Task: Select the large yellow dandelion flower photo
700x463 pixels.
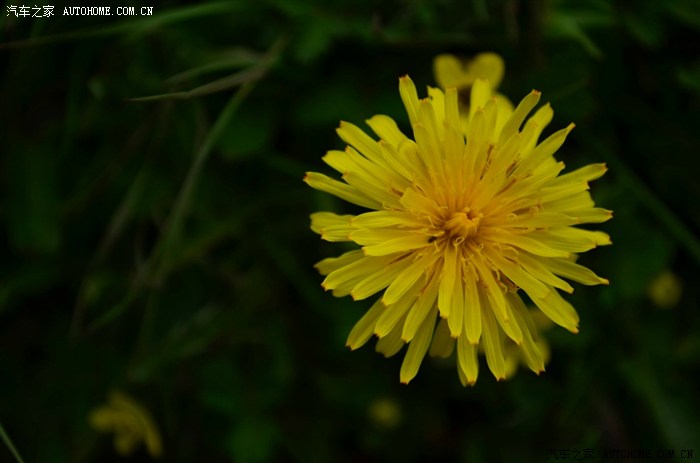Action: click(458, 232)
